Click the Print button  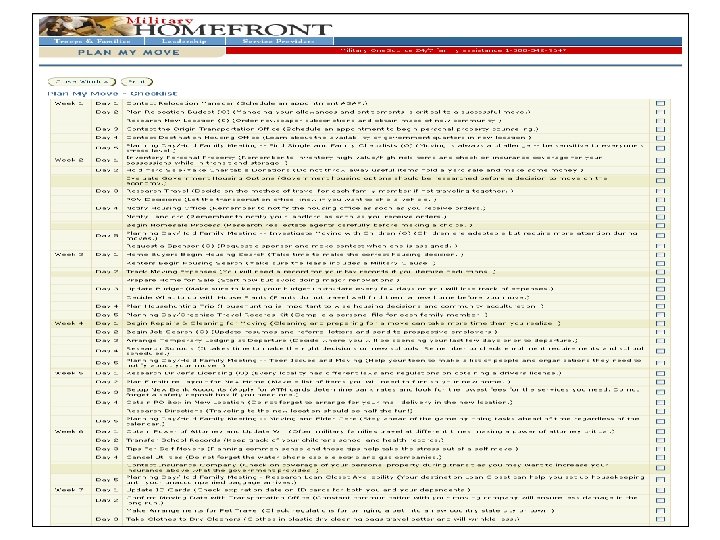[137, 82]
